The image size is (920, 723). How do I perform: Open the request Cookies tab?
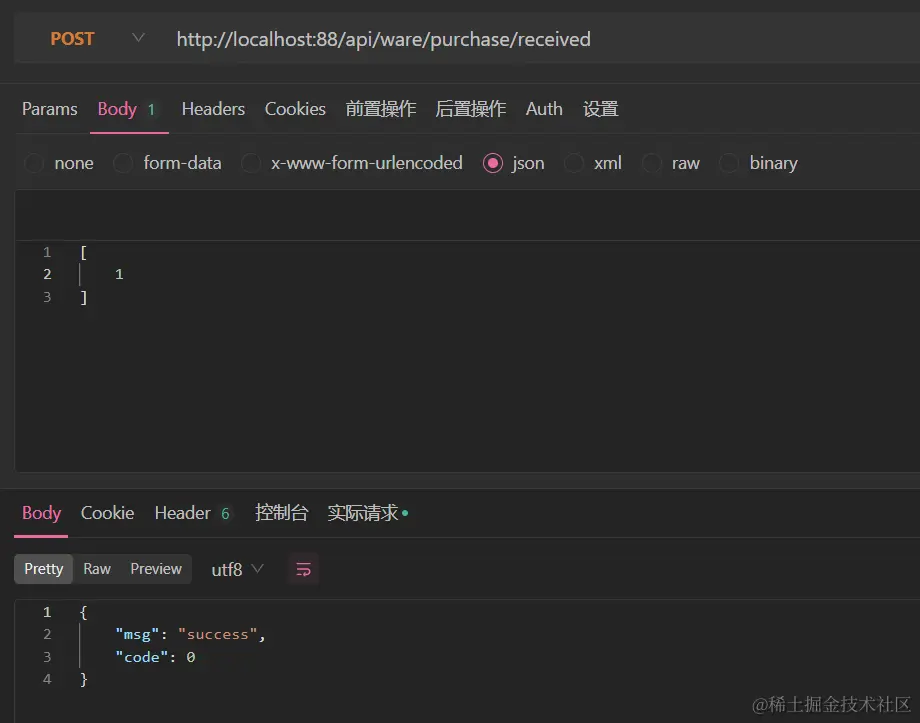[295, 109]
